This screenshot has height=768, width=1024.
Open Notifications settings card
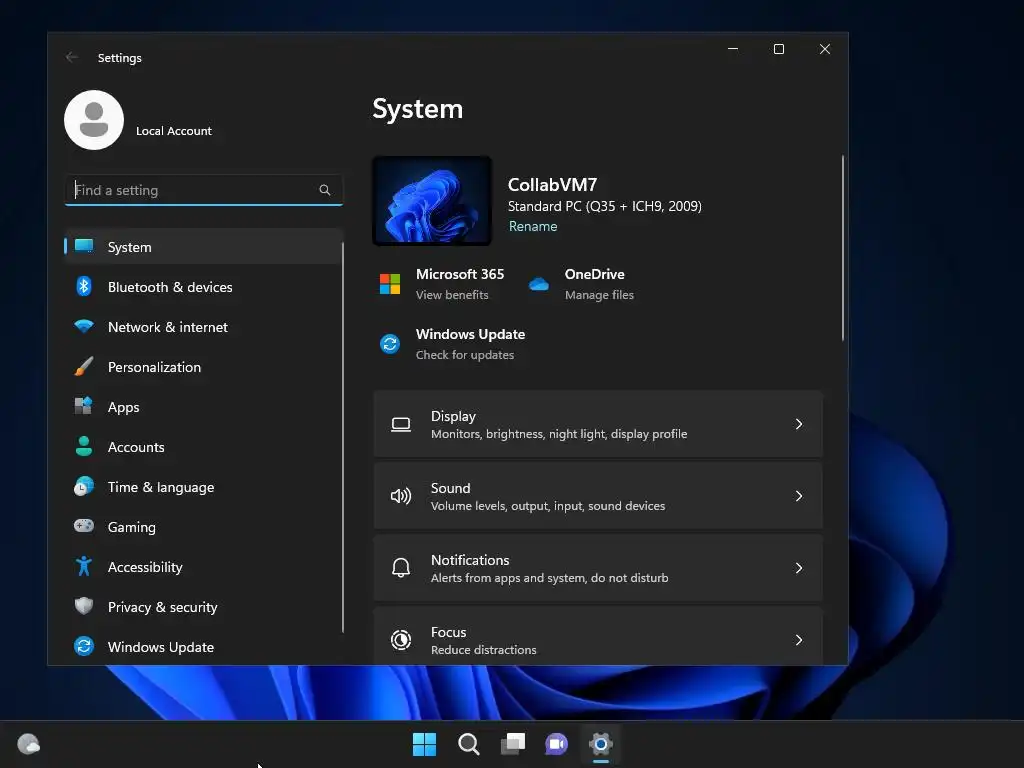(x=598, y=568)
